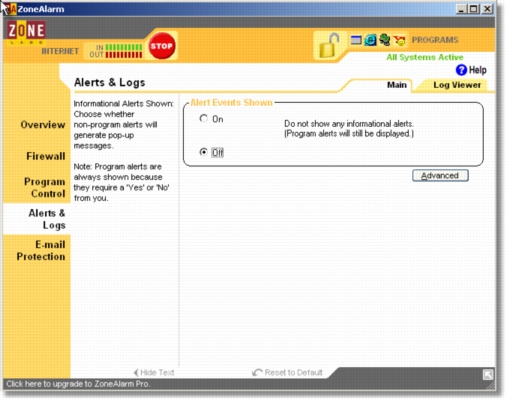Click the Alerts & Logs page heading
Image resolution: width=506 pixels, height=400 pixels.
(109, 82)
